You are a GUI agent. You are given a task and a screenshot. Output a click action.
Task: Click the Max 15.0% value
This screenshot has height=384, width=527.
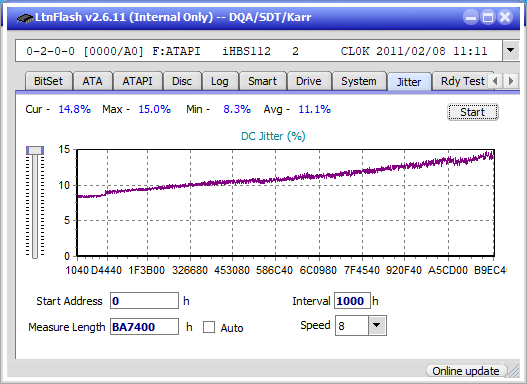pos(155,109)
